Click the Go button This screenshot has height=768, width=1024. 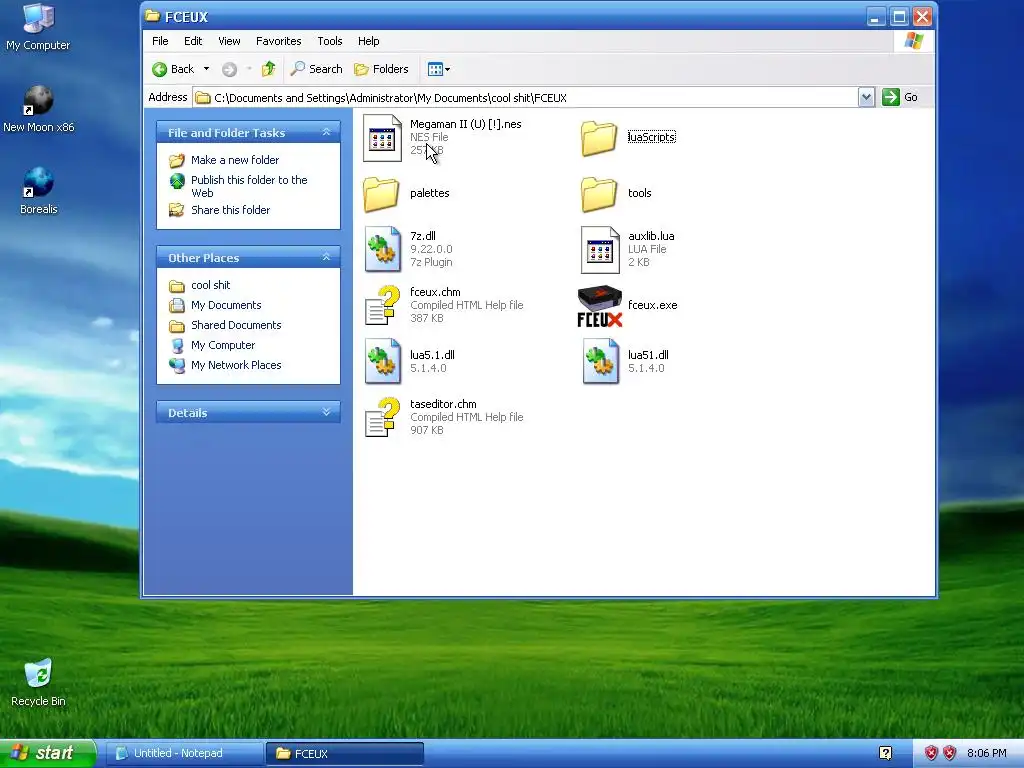[900, 97]
